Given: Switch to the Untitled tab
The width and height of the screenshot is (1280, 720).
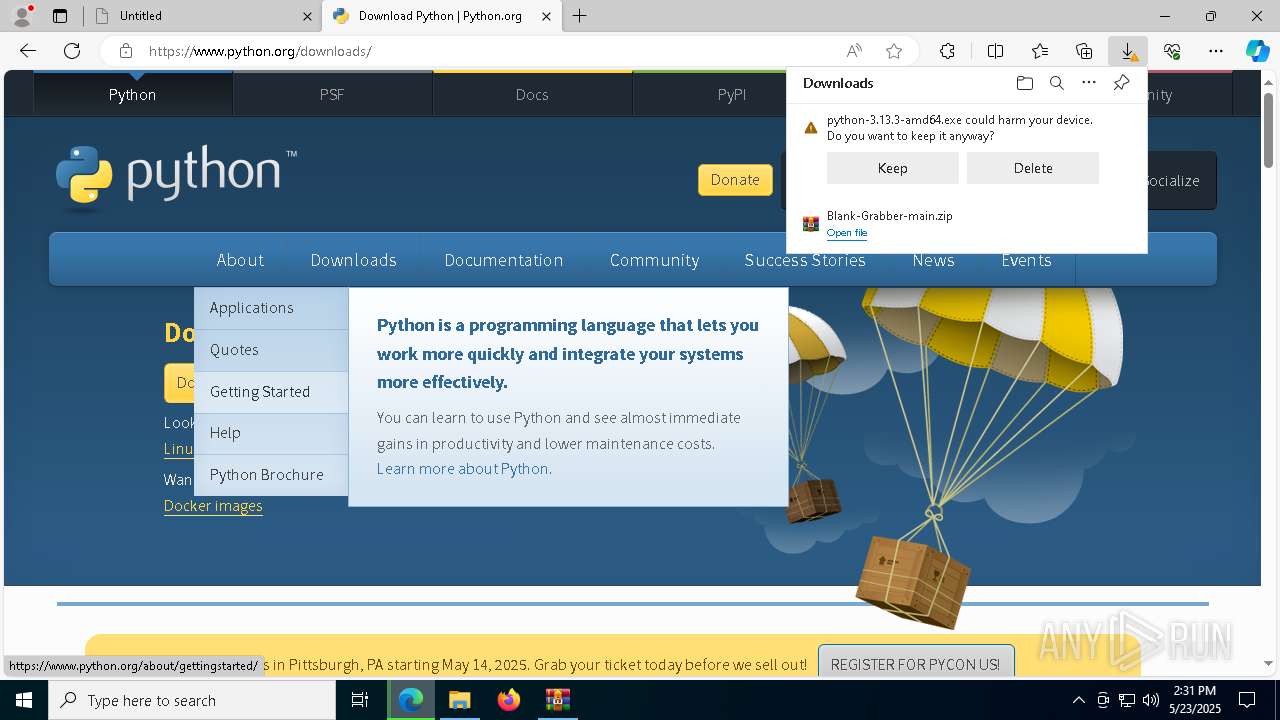Looking at the screenshot, I should tap(200, 15).
